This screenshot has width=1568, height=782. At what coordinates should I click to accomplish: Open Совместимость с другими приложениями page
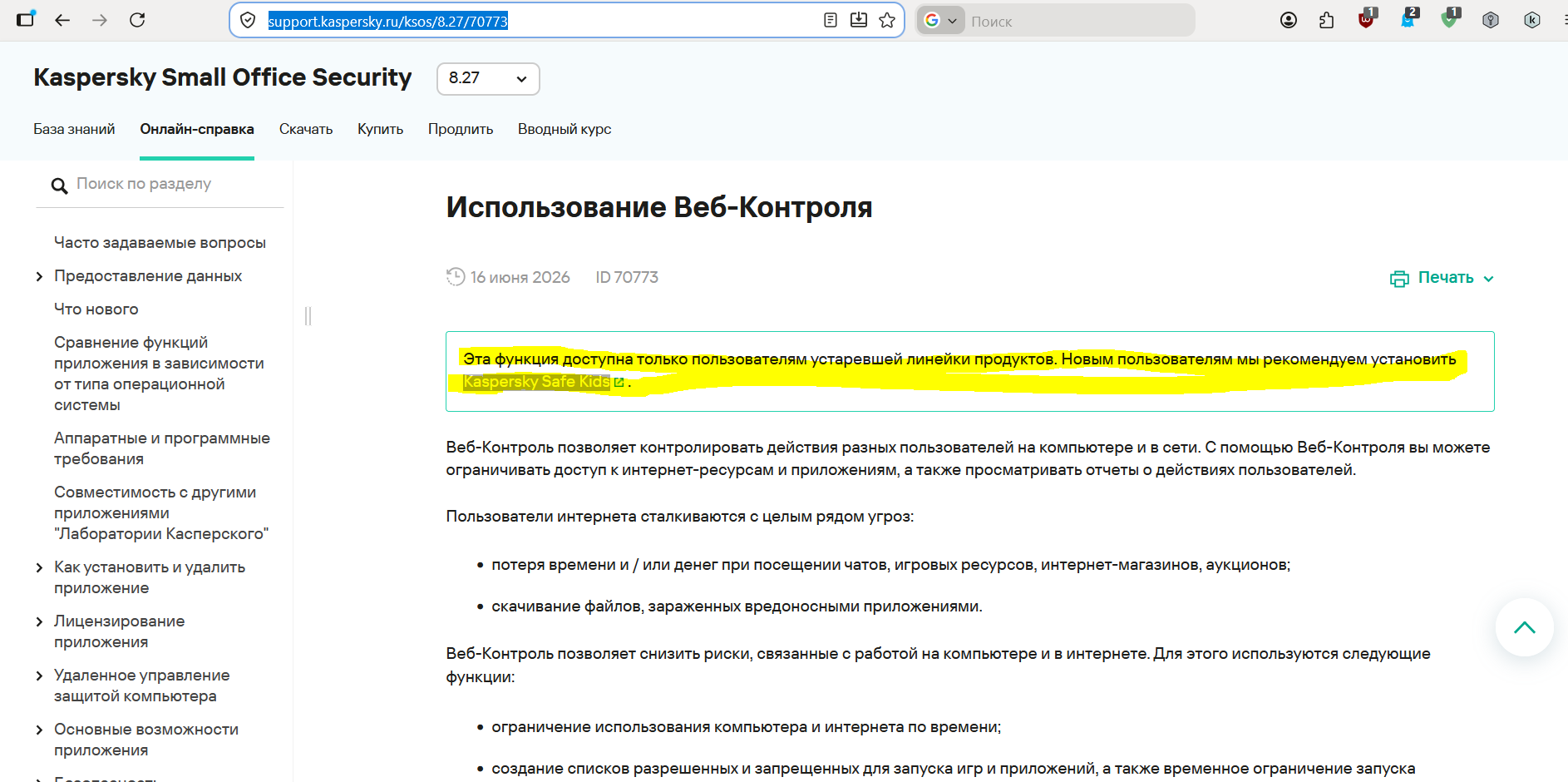[161, 513]
